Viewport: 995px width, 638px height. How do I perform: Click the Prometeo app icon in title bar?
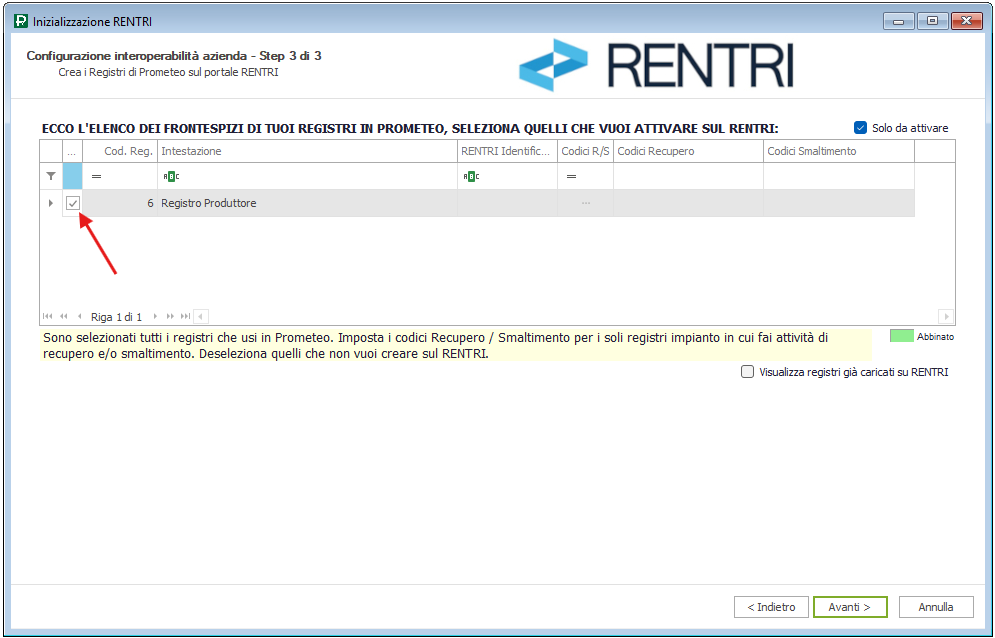(x=21, y=21)
